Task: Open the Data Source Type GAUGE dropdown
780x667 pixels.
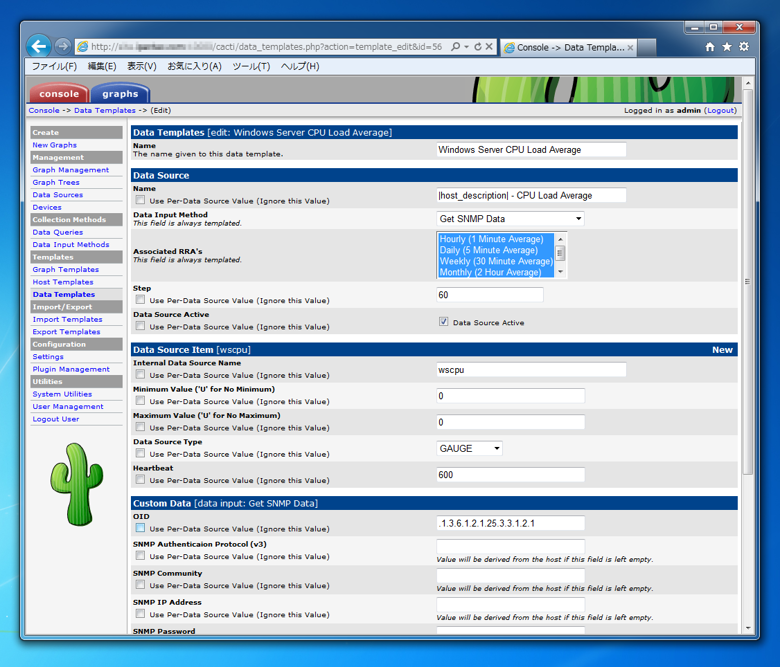Action: [469, 449]
